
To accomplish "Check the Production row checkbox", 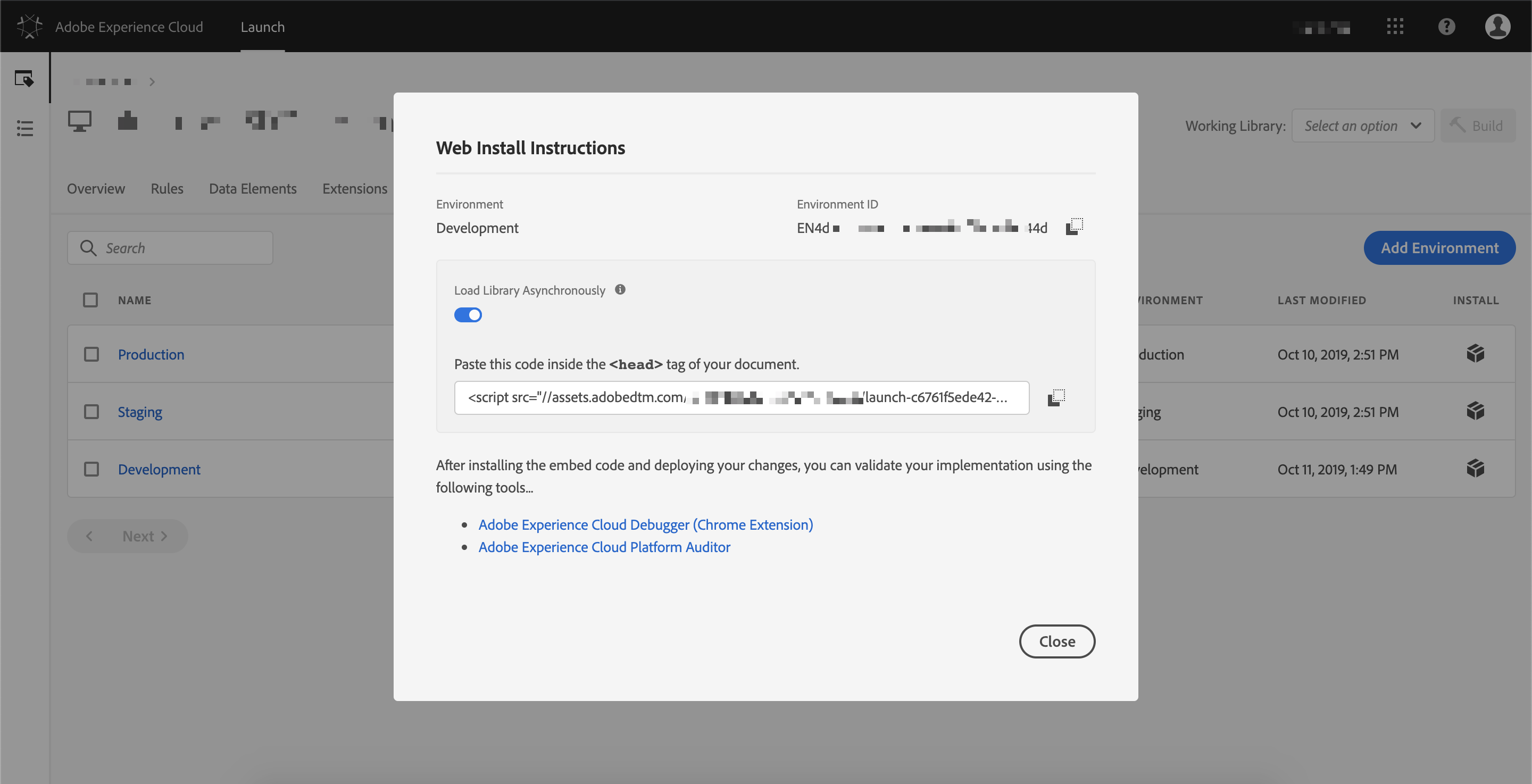I will (x=91, y=355).
